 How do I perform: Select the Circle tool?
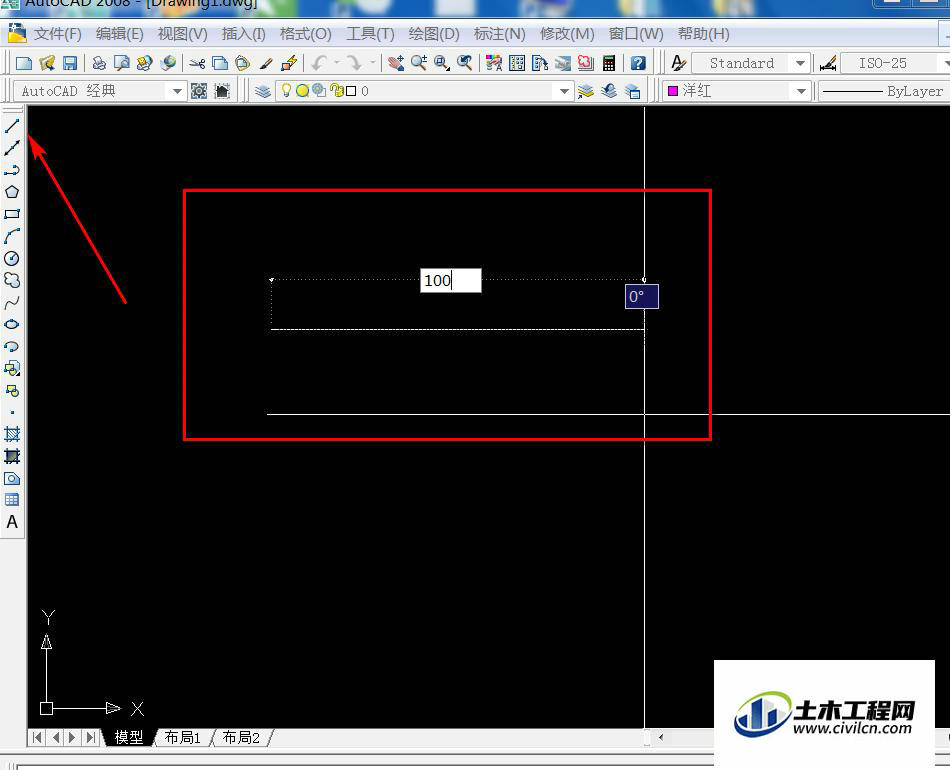click(12, 258)
